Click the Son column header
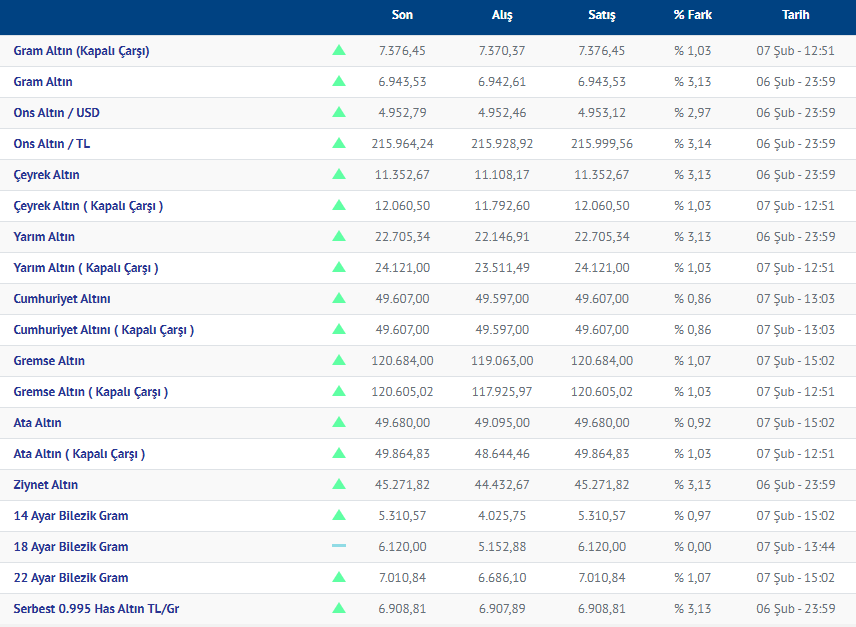The image size is (856, 627). tap(402, 16)
